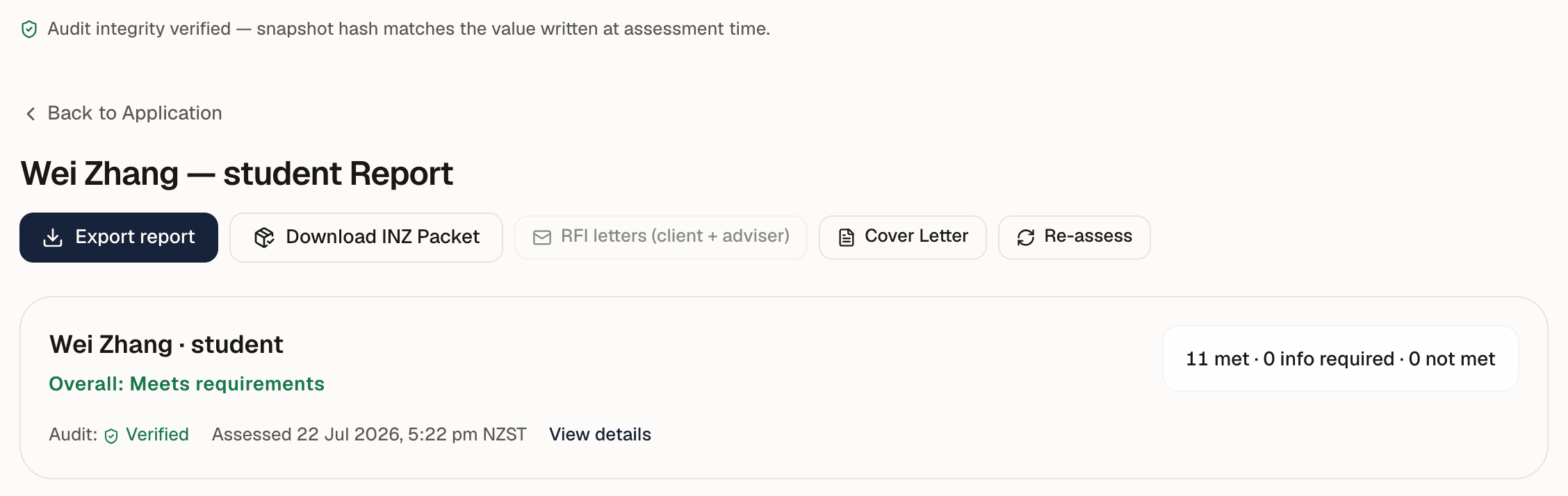Viewport: 1568px width, 496px height.
Task: Click the package box icon on Download INZ Packet
Action: click(264, 238)
